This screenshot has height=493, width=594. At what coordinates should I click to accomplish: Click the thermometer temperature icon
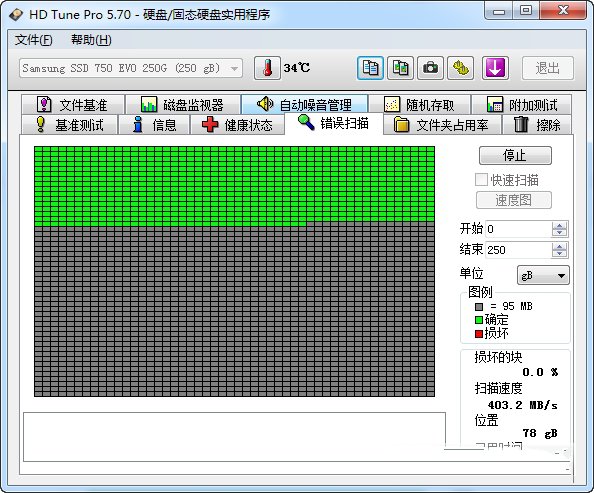click(x=267, y=68)
